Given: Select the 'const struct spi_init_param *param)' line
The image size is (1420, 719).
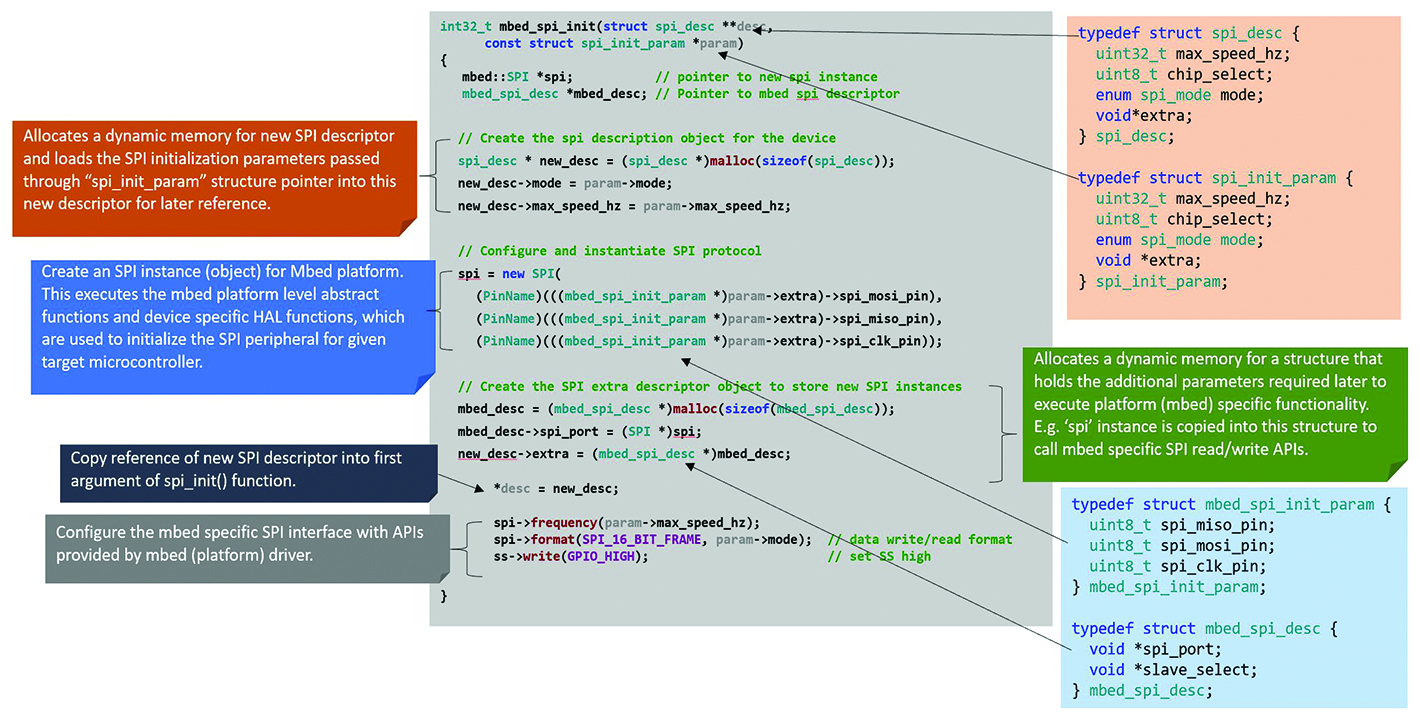Looking at the screenshot, I should click(x=614, y=44).
